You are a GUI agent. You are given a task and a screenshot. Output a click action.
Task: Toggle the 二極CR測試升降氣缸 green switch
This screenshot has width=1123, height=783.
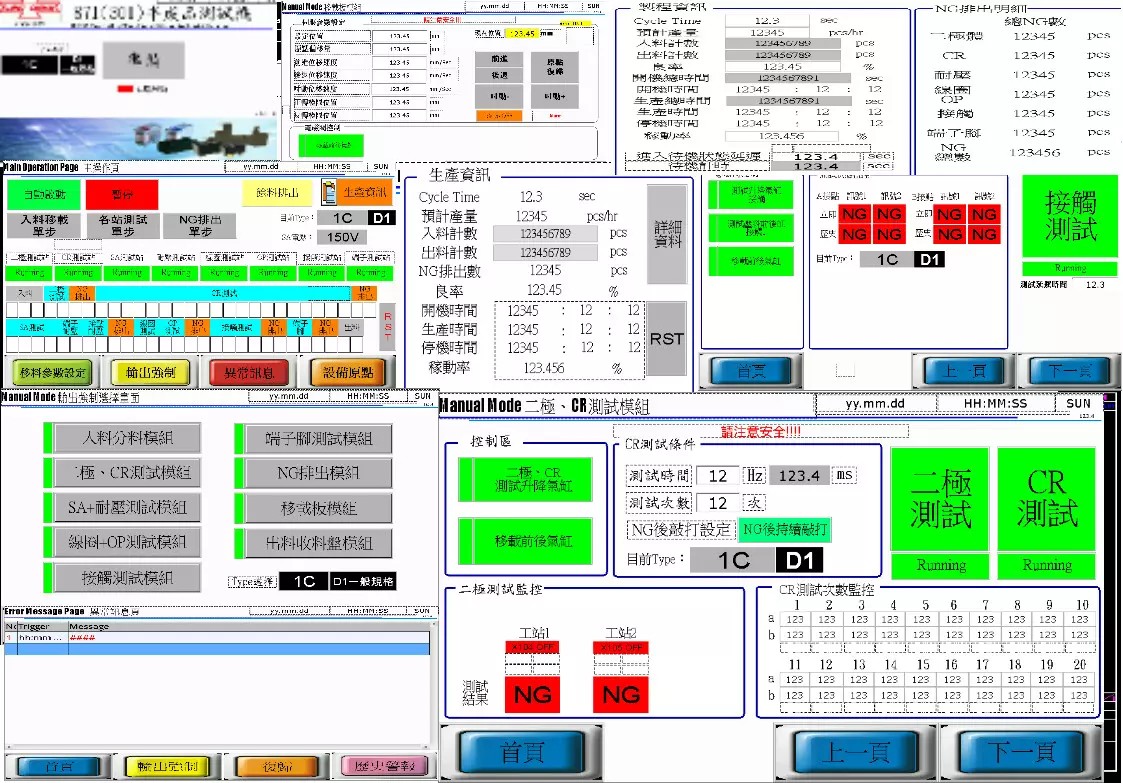click(x=523, y=478)
